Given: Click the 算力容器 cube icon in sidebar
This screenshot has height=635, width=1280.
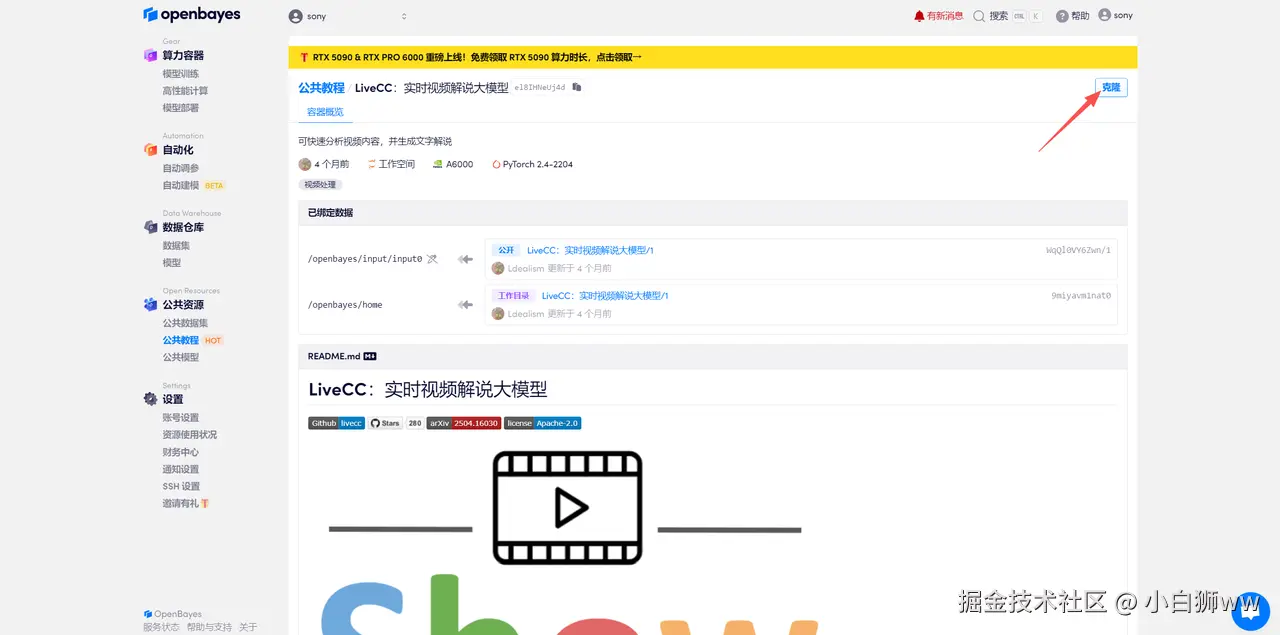Looking at the screenshot, I should pyautogui.click(x=150, y=55).
